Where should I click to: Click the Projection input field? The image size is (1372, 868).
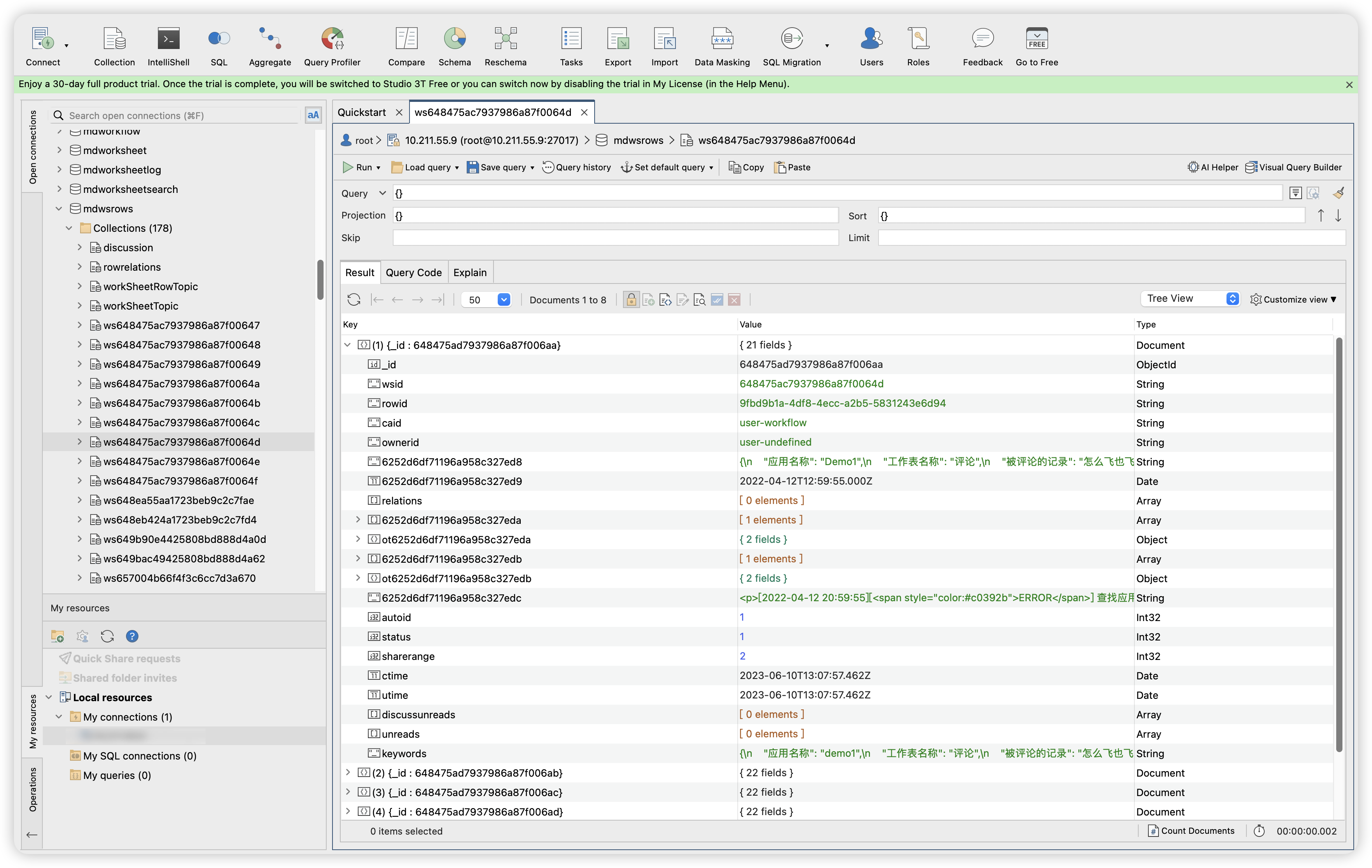point(615,215)
